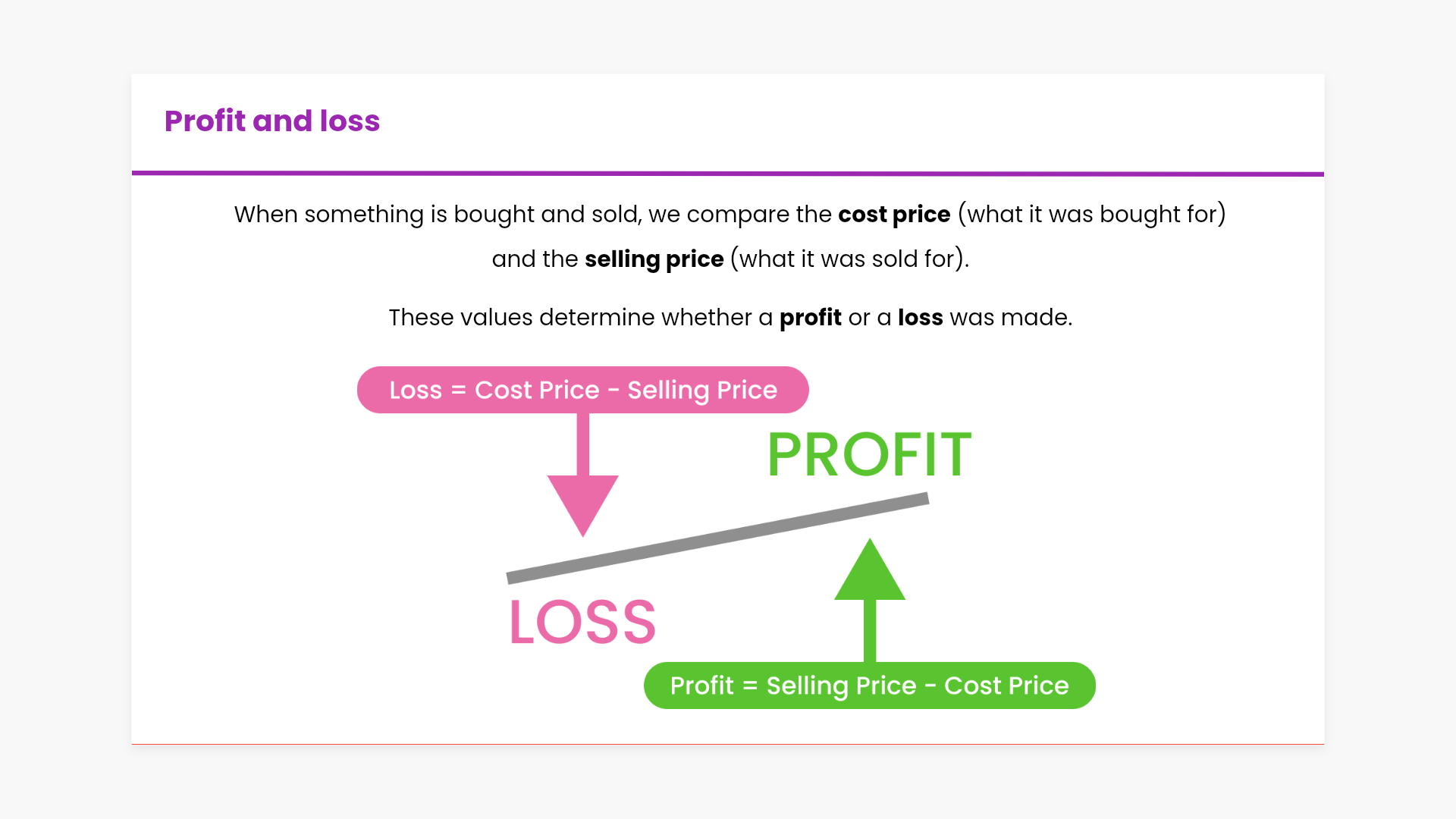Click the large pink LOSS word

[x=582, y=623]
